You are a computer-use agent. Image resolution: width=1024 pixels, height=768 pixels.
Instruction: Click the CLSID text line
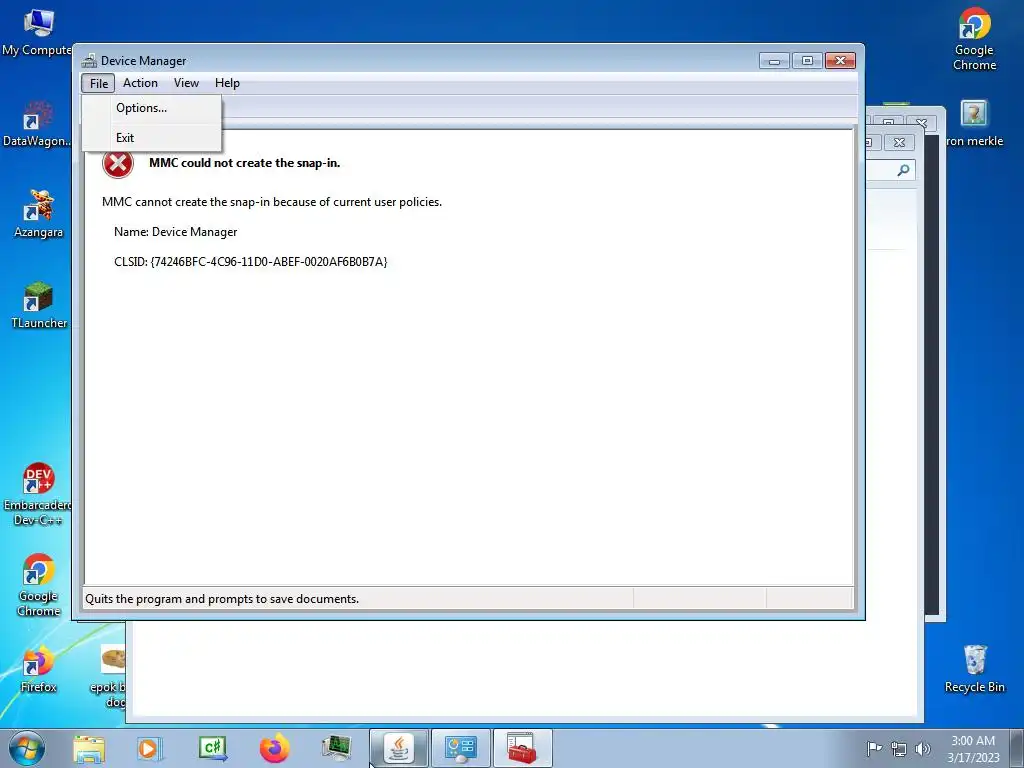click(251, 262)
